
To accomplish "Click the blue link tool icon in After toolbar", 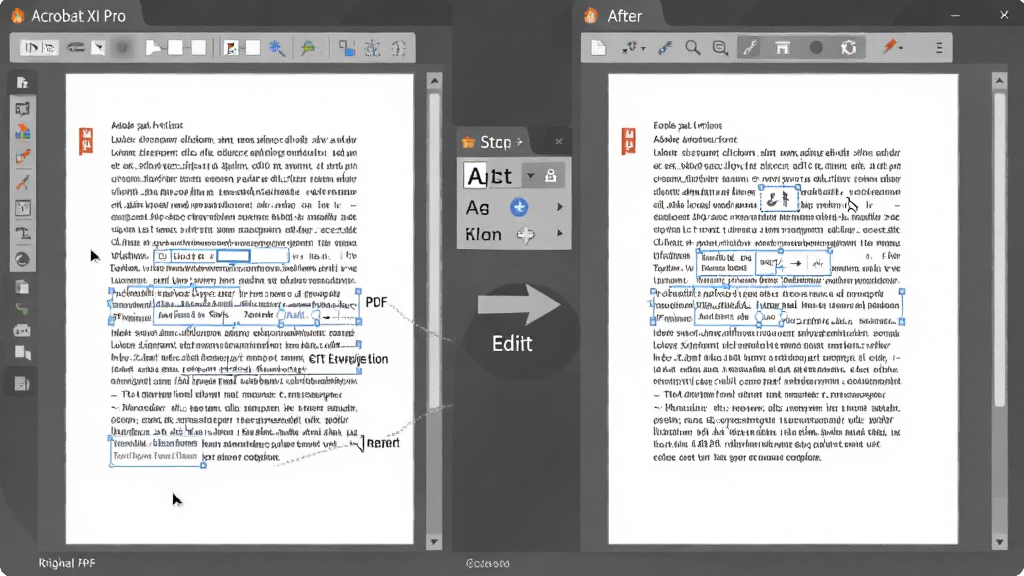I will pos(665,48).
